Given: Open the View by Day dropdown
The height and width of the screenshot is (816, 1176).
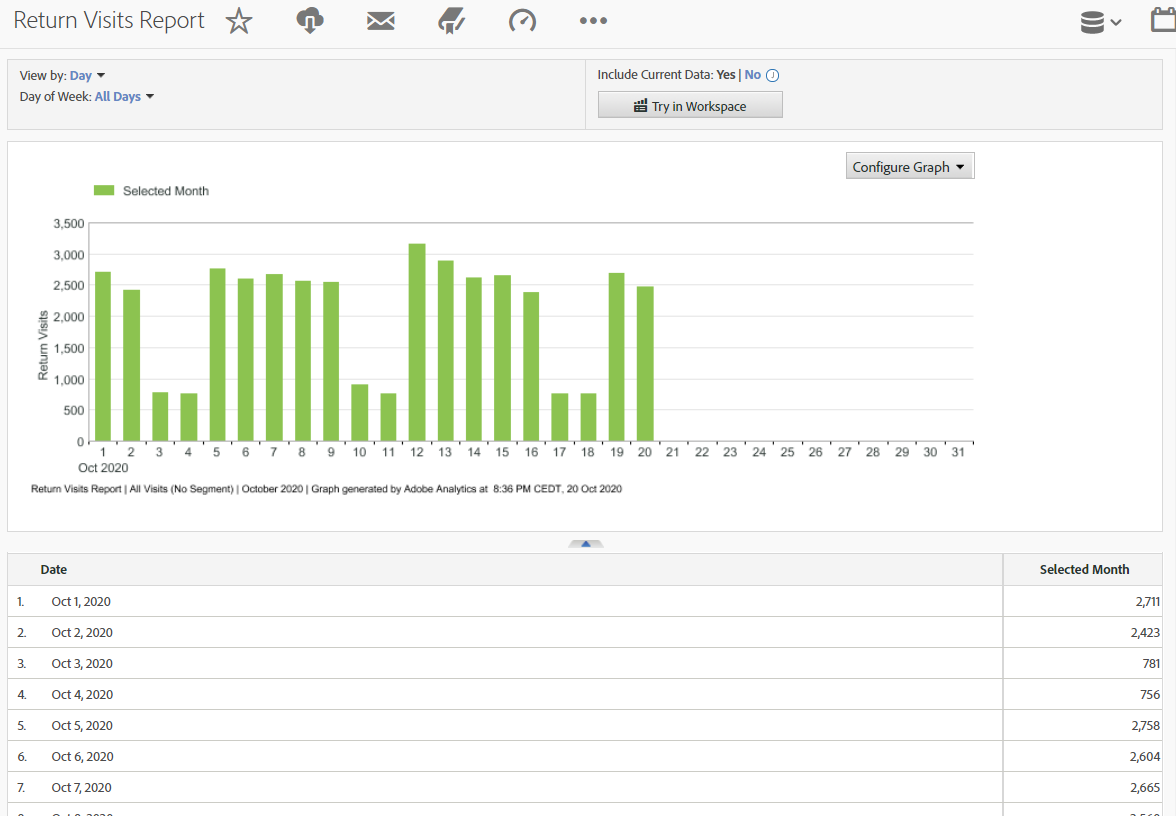Looking at the screenshot, I should (x=87, y=76).
